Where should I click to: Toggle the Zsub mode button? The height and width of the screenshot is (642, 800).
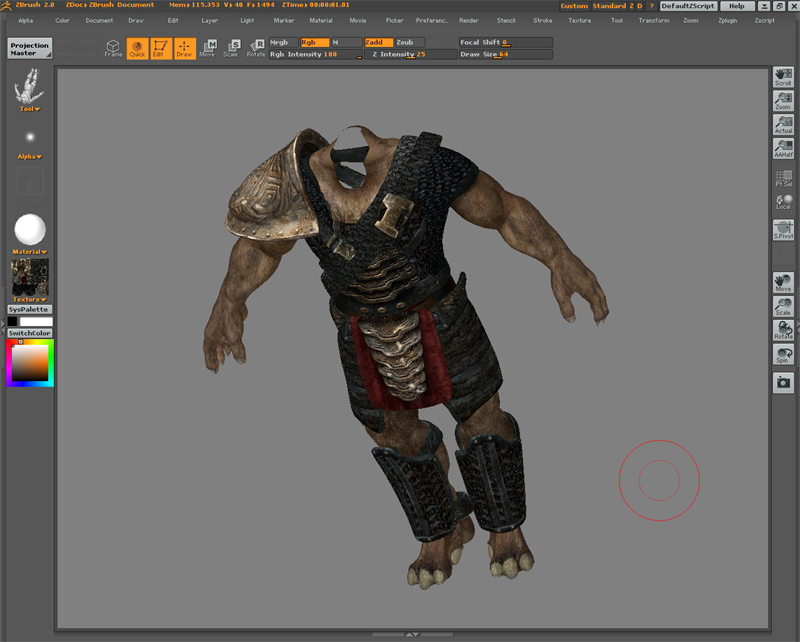tap(408, 43)
